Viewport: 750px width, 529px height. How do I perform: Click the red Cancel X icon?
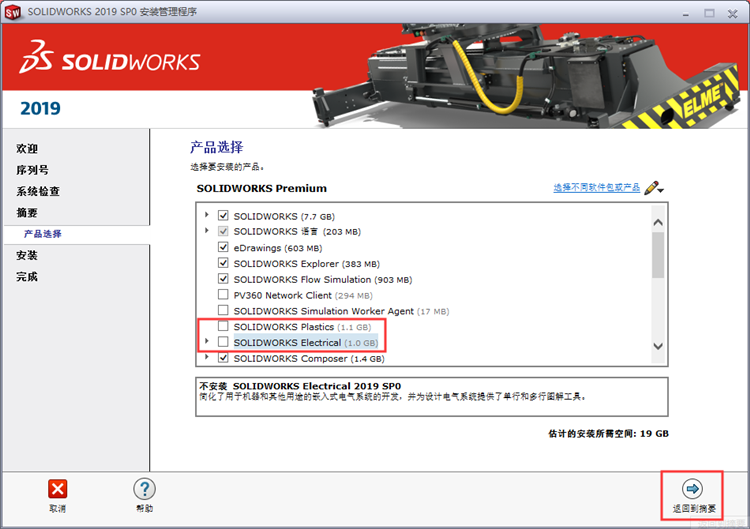point(57,489)
